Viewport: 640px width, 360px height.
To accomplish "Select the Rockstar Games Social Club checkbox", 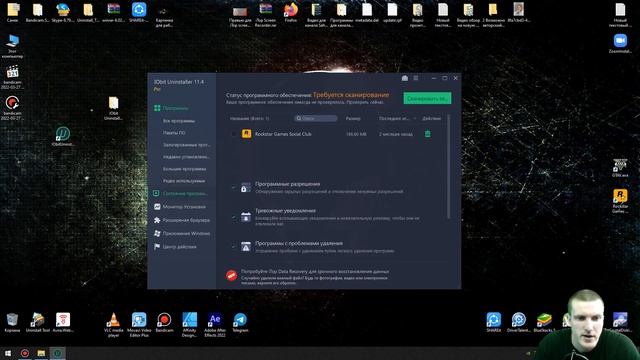I will coord(234,134).
